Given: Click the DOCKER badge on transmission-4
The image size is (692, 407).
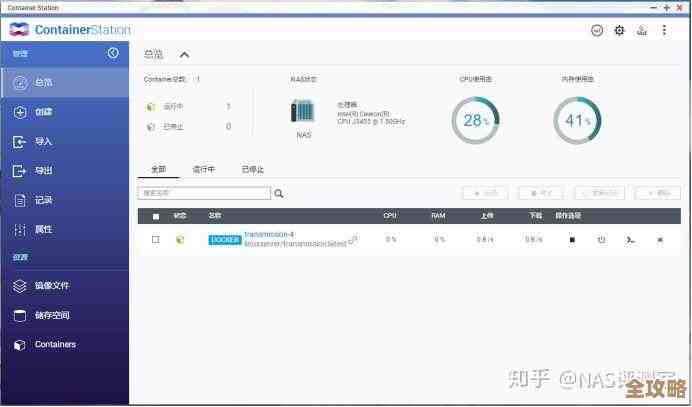Looking at the screenshot, I should (225, 240).
